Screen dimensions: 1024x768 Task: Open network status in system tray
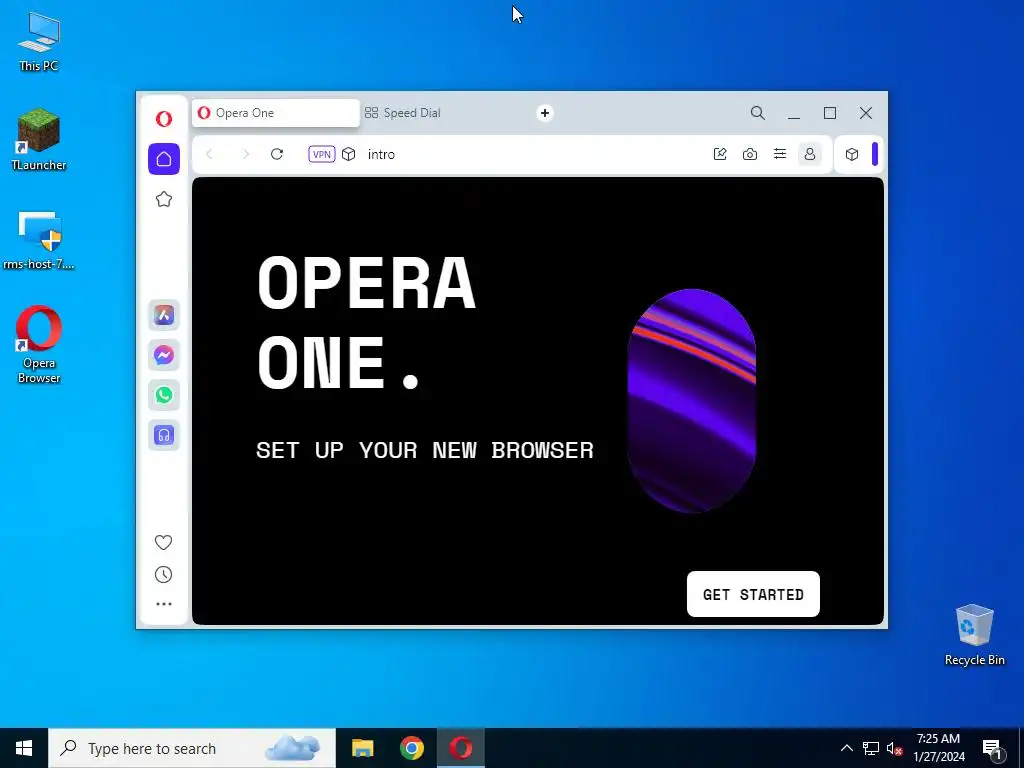tap(871, 748)
